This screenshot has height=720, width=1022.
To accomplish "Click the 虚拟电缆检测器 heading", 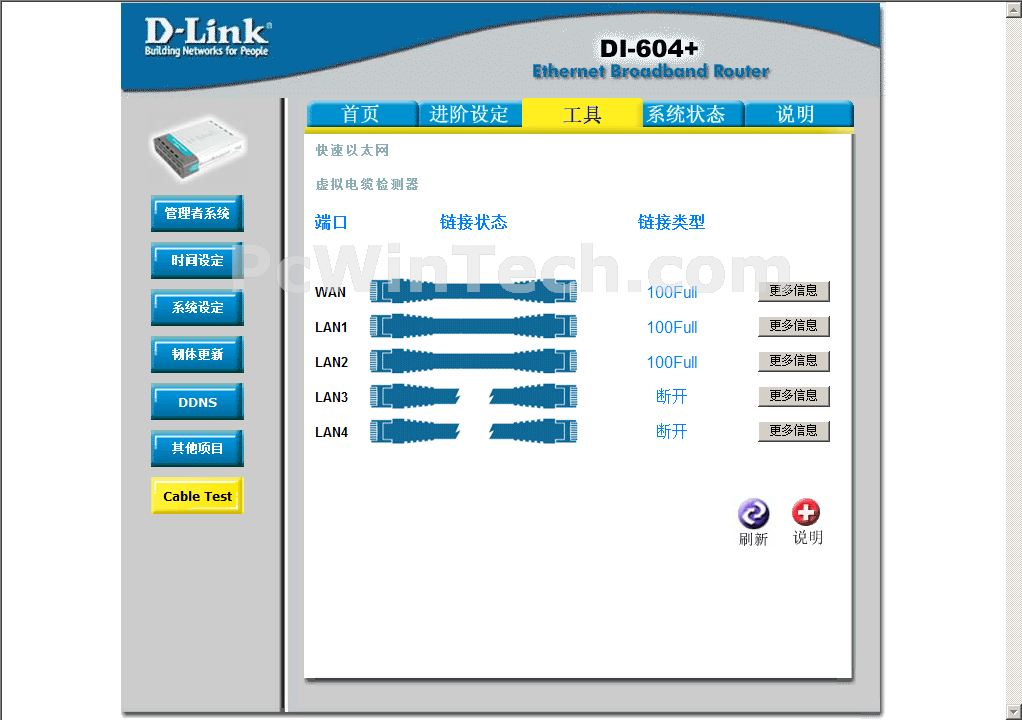I will 367,184.
